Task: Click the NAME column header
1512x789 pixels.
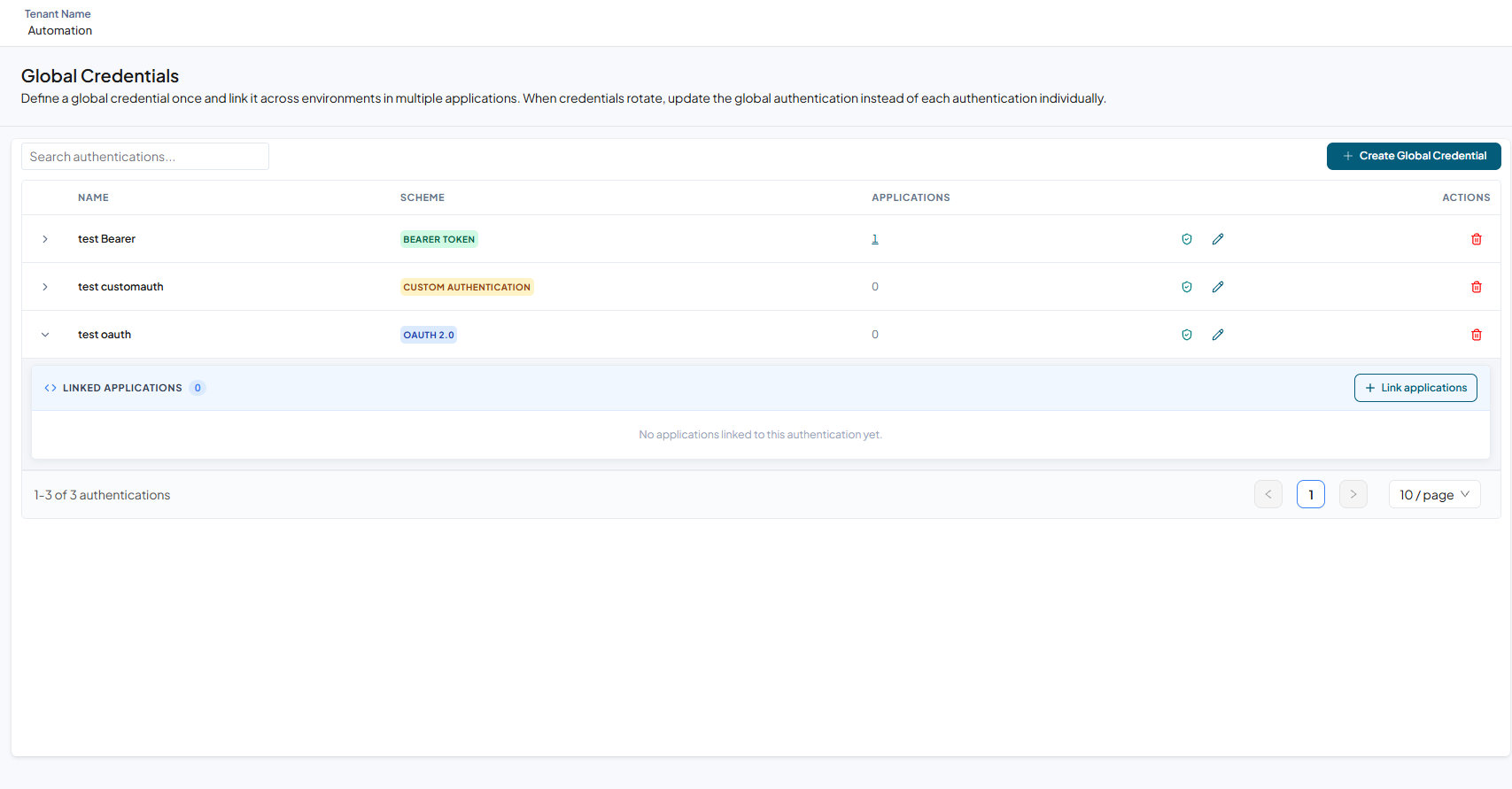Action: 93,197
